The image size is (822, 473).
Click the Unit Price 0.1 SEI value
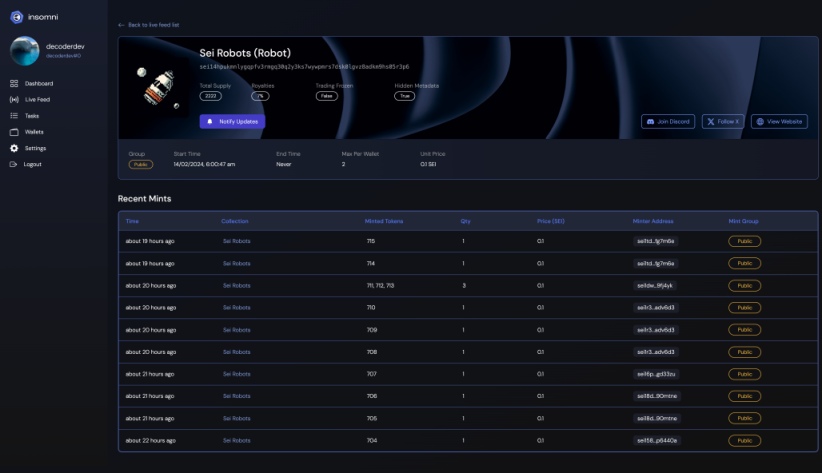(x=428, y=164)
